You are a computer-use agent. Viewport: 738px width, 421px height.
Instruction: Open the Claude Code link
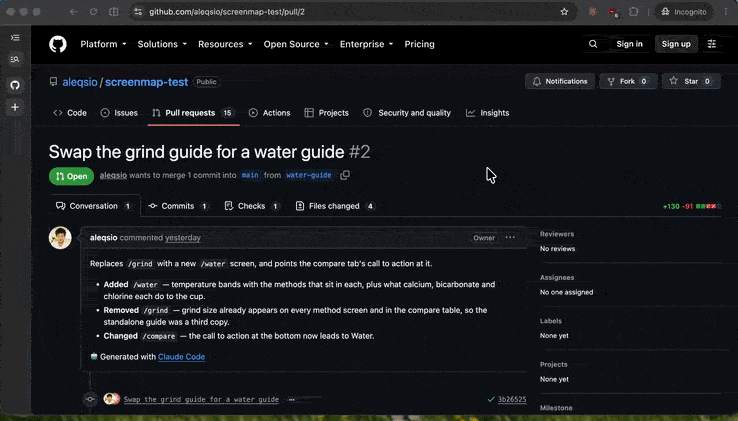tap(181, 357)
